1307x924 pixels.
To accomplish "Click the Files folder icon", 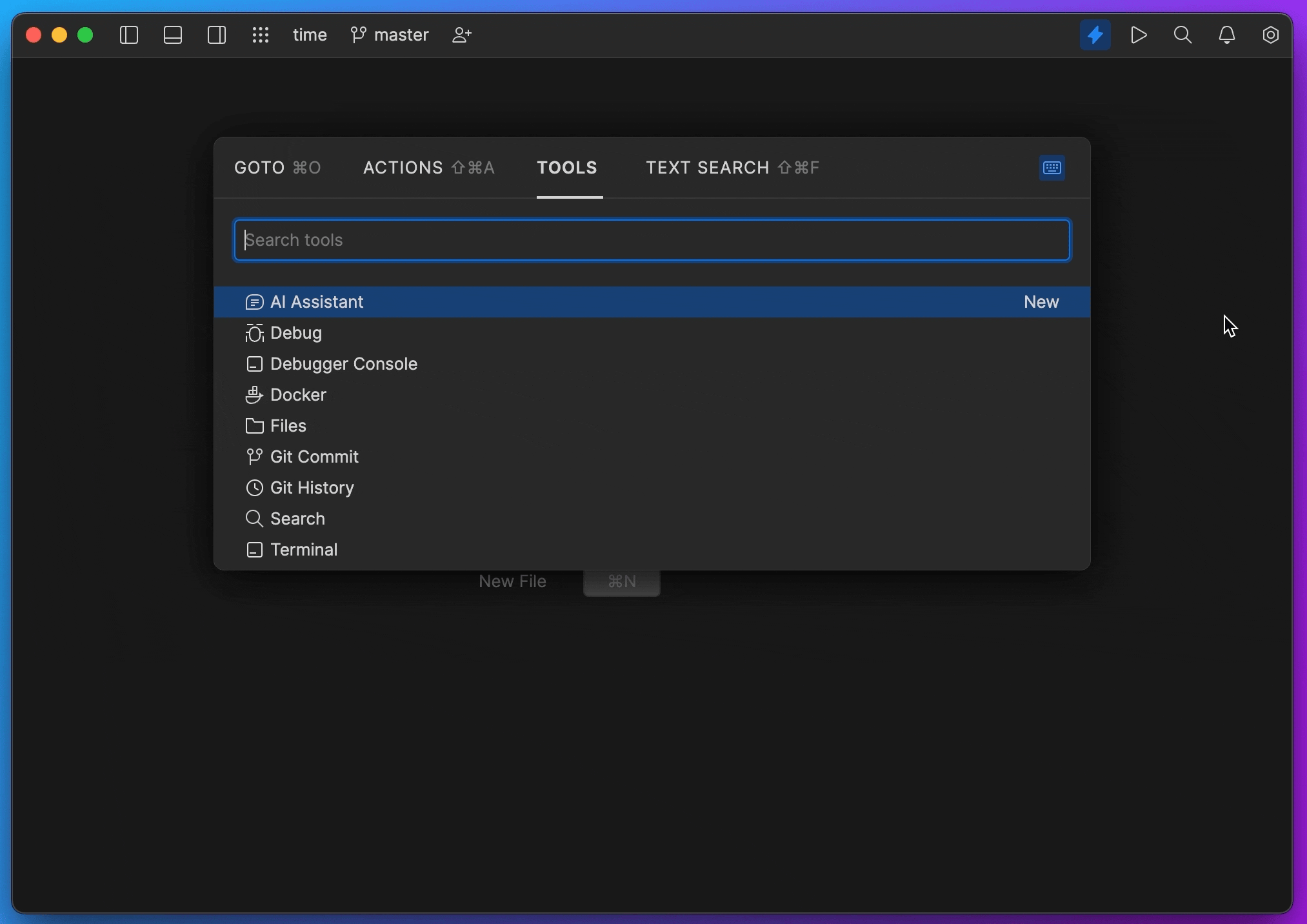I will click(x=255, y=426).
